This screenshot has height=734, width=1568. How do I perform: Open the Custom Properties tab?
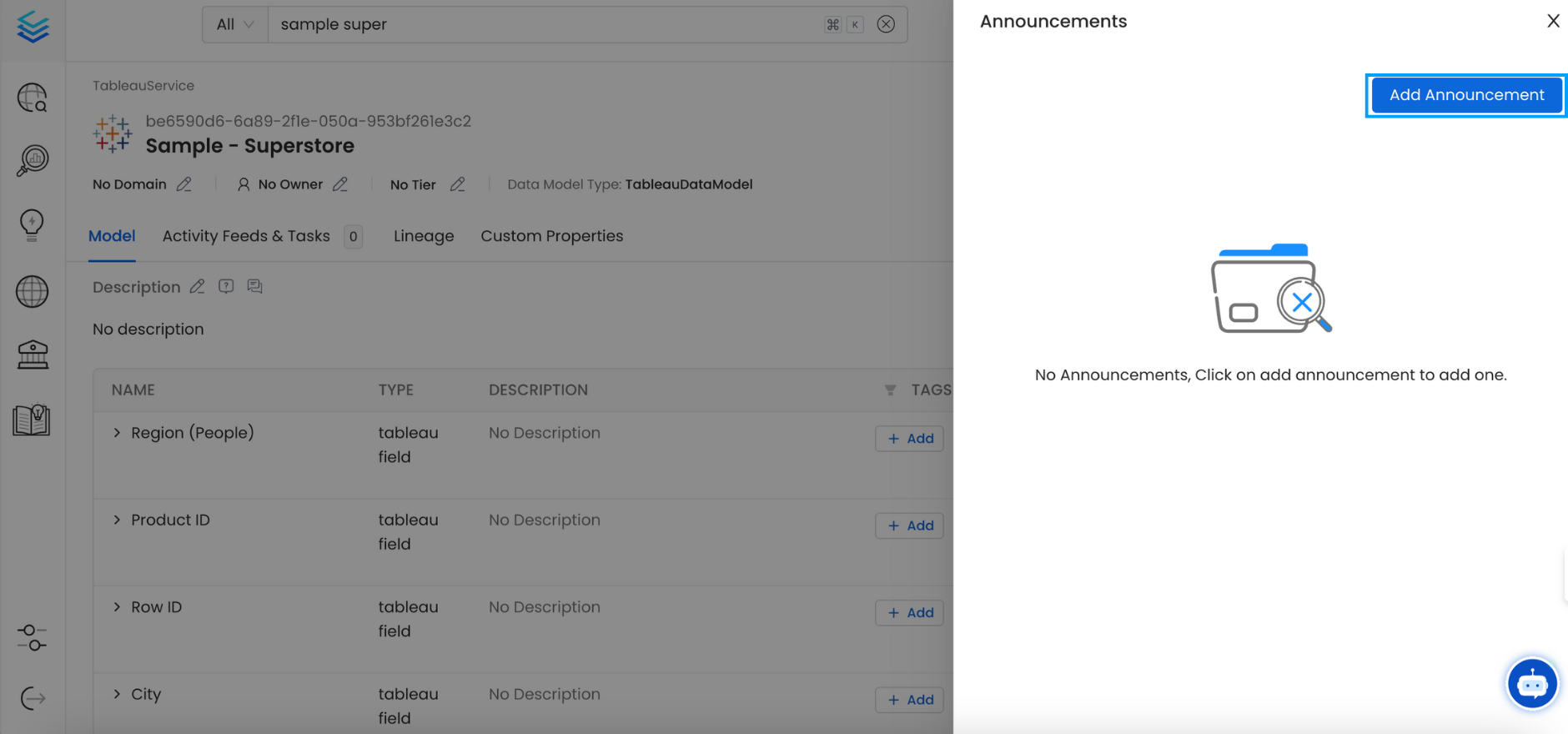551,236
